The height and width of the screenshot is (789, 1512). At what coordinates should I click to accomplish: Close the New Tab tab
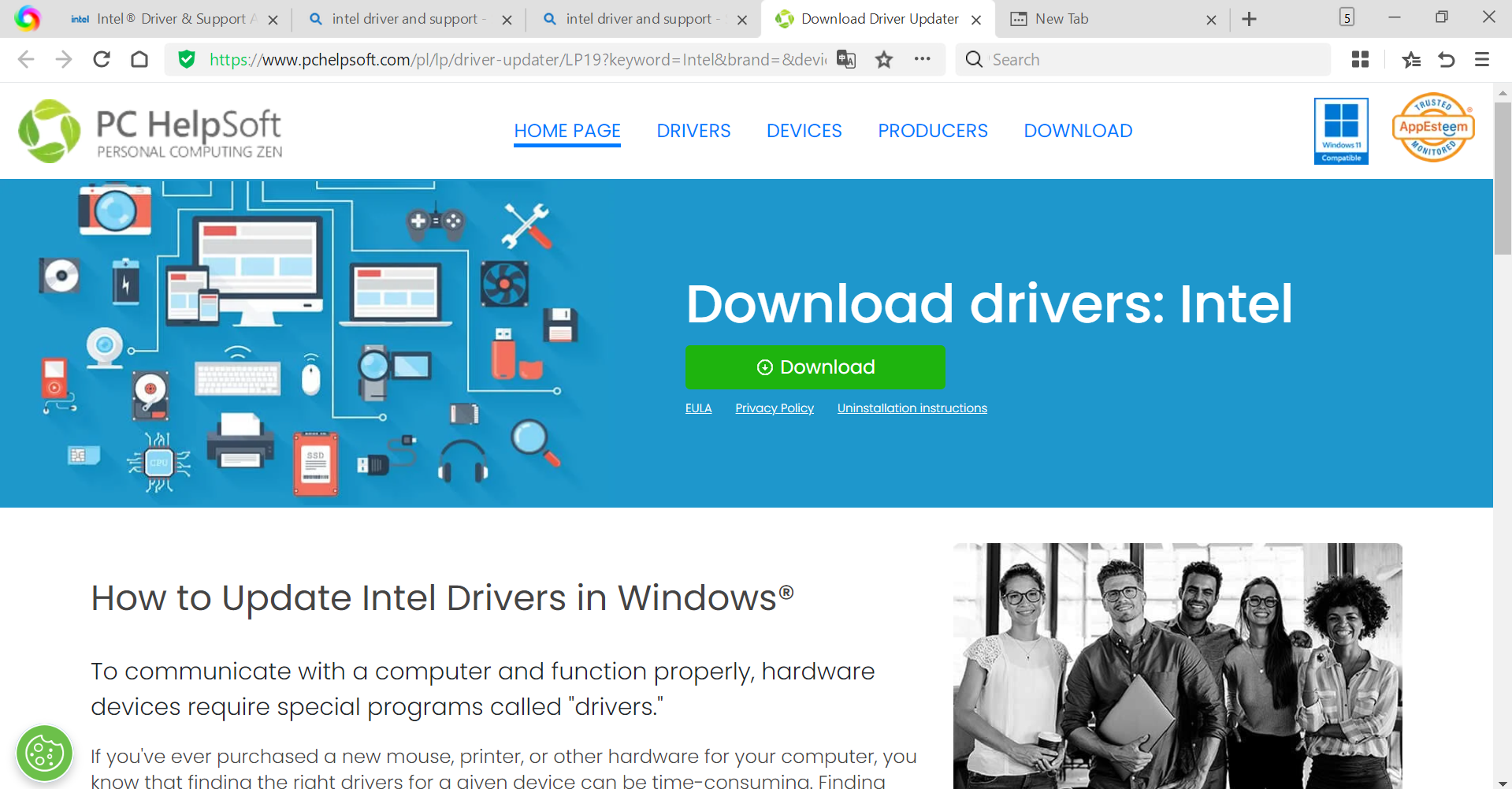point(1211,20)
